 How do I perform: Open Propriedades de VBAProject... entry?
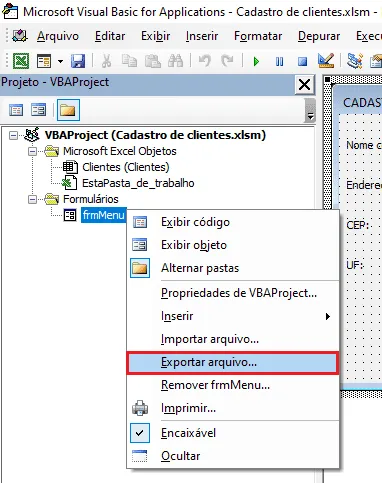tap(233, 293)
